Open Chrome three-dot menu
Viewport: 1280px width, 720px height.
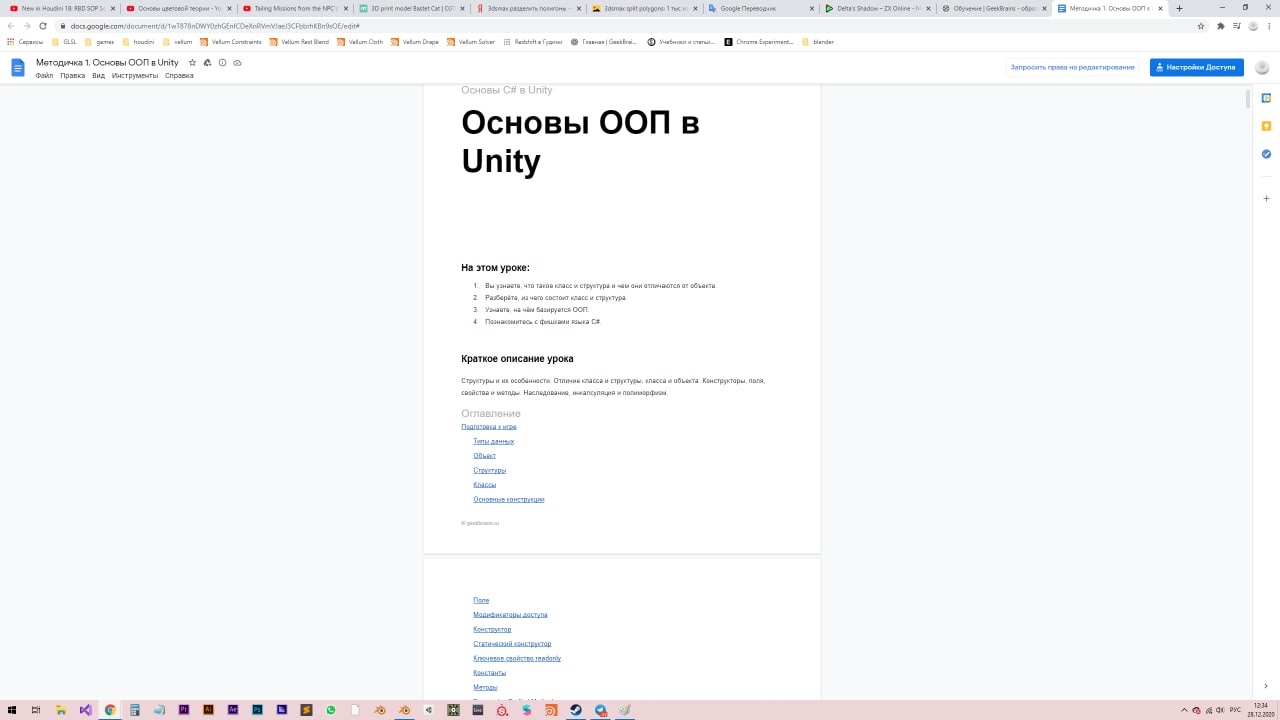(1268, 26)
